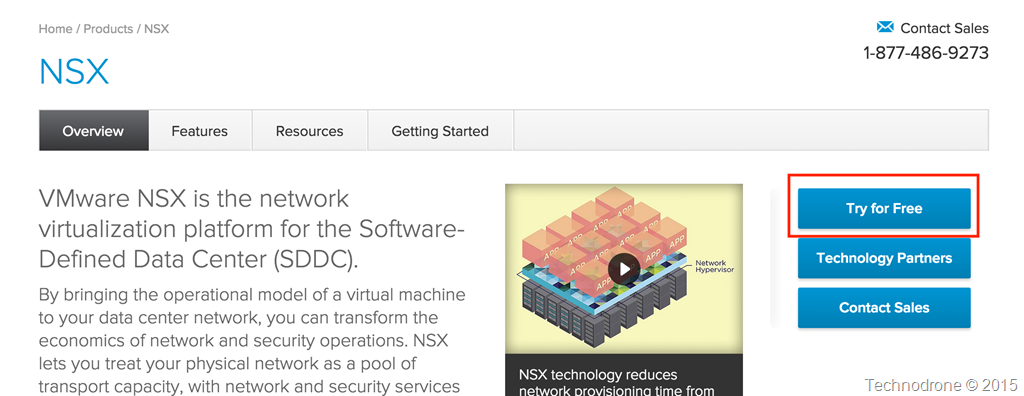Click the large NSX page title
This screenshot has width=1024, height=396.
point(74,72)
